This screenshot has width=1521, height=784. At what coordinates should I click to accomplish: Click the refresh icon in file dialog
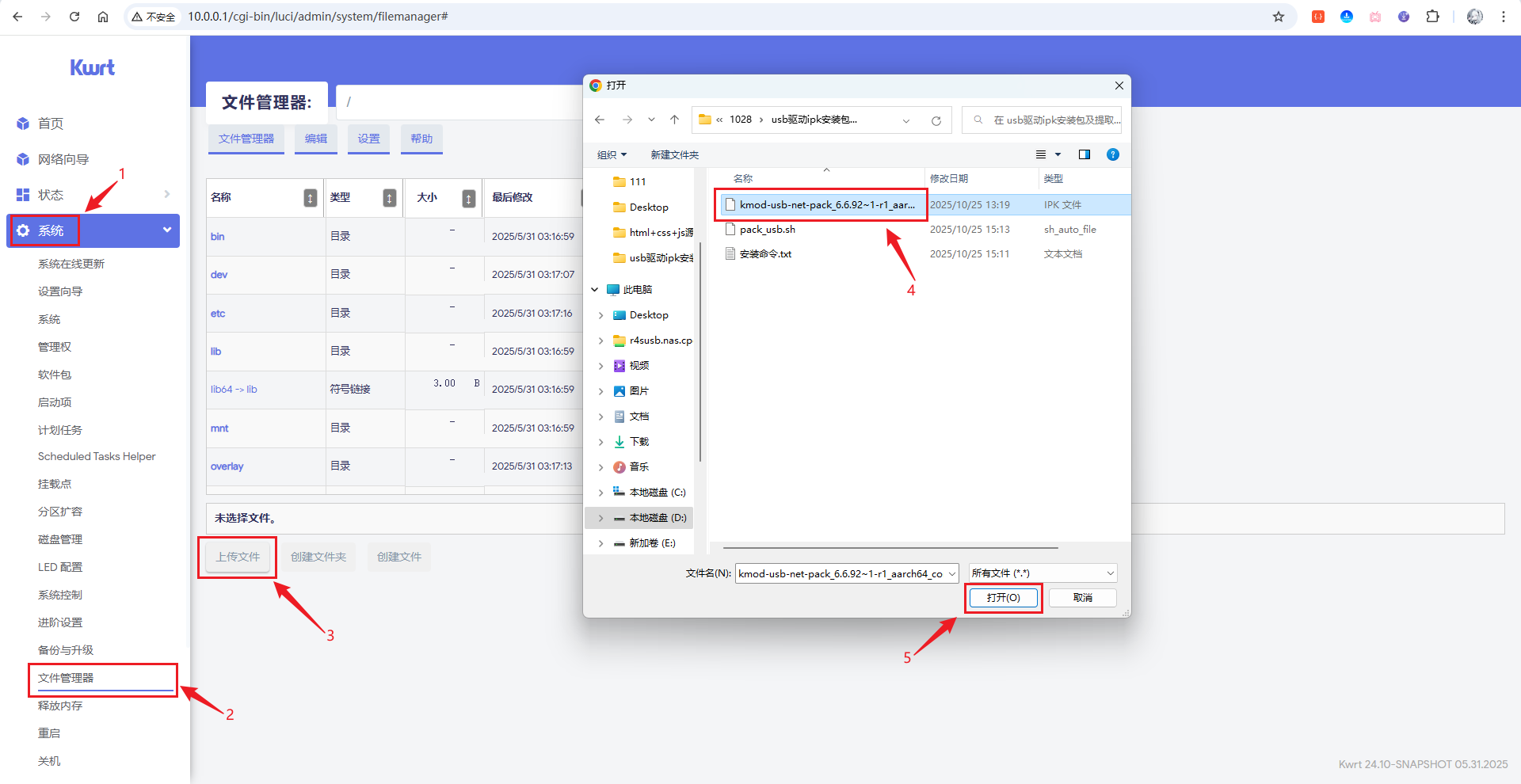coord(936,120)
